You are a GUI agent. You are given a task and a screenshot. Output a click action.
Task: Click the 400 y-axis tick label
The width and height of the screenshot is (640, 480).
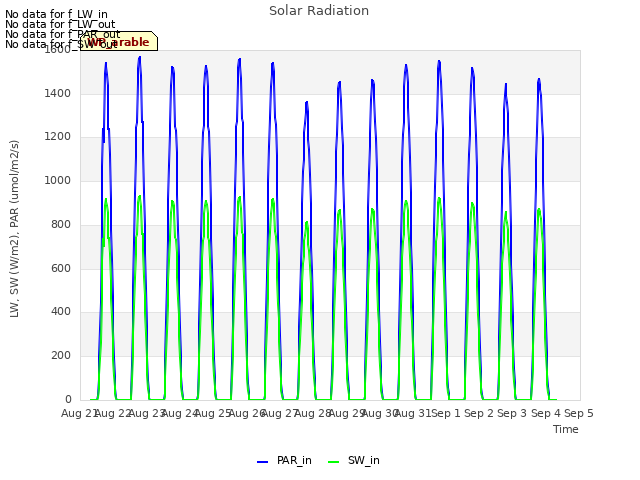[x=61, y=312]
